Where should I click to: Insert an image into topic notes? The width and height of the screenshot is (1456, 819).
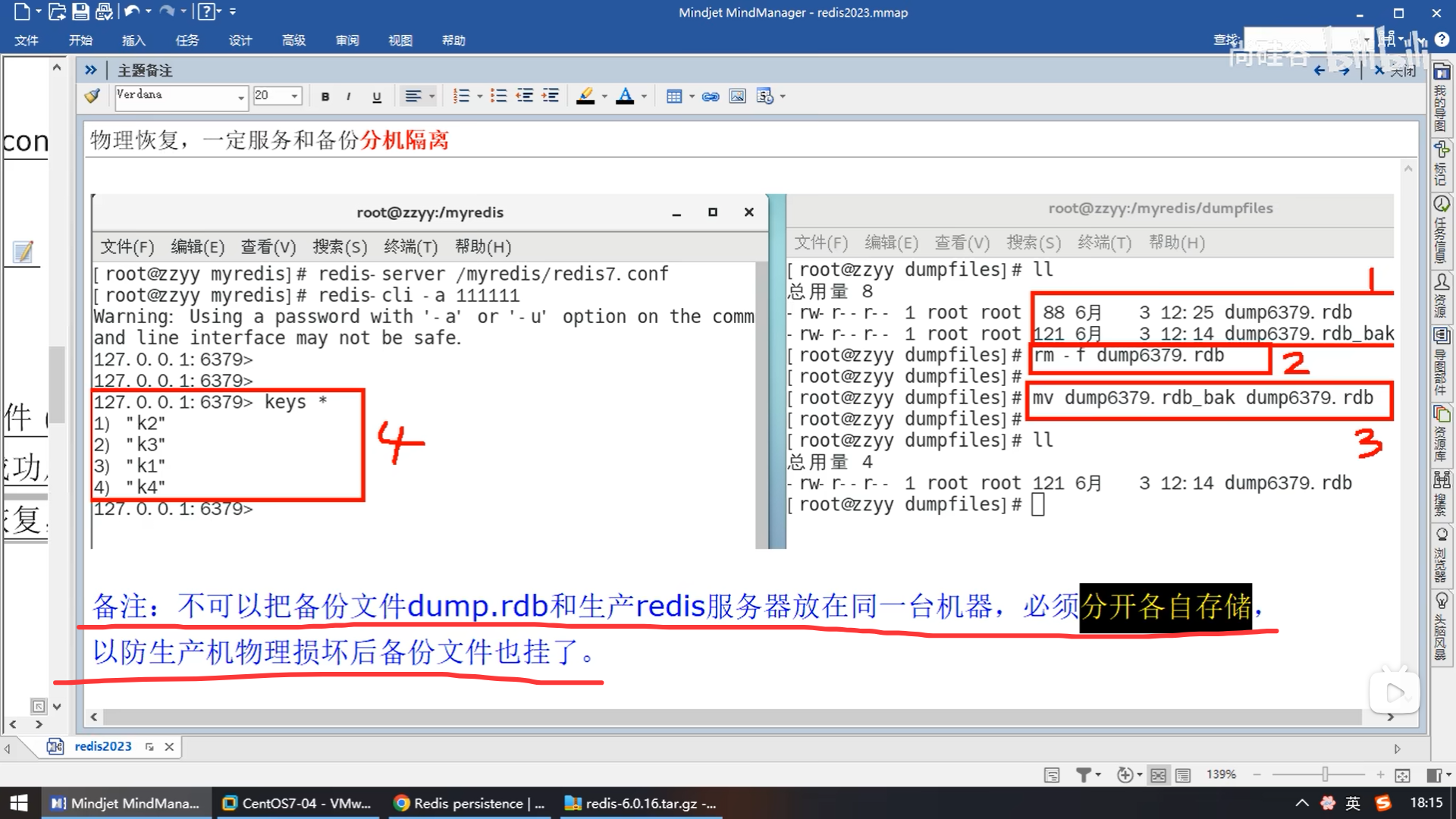coord(737,96)
